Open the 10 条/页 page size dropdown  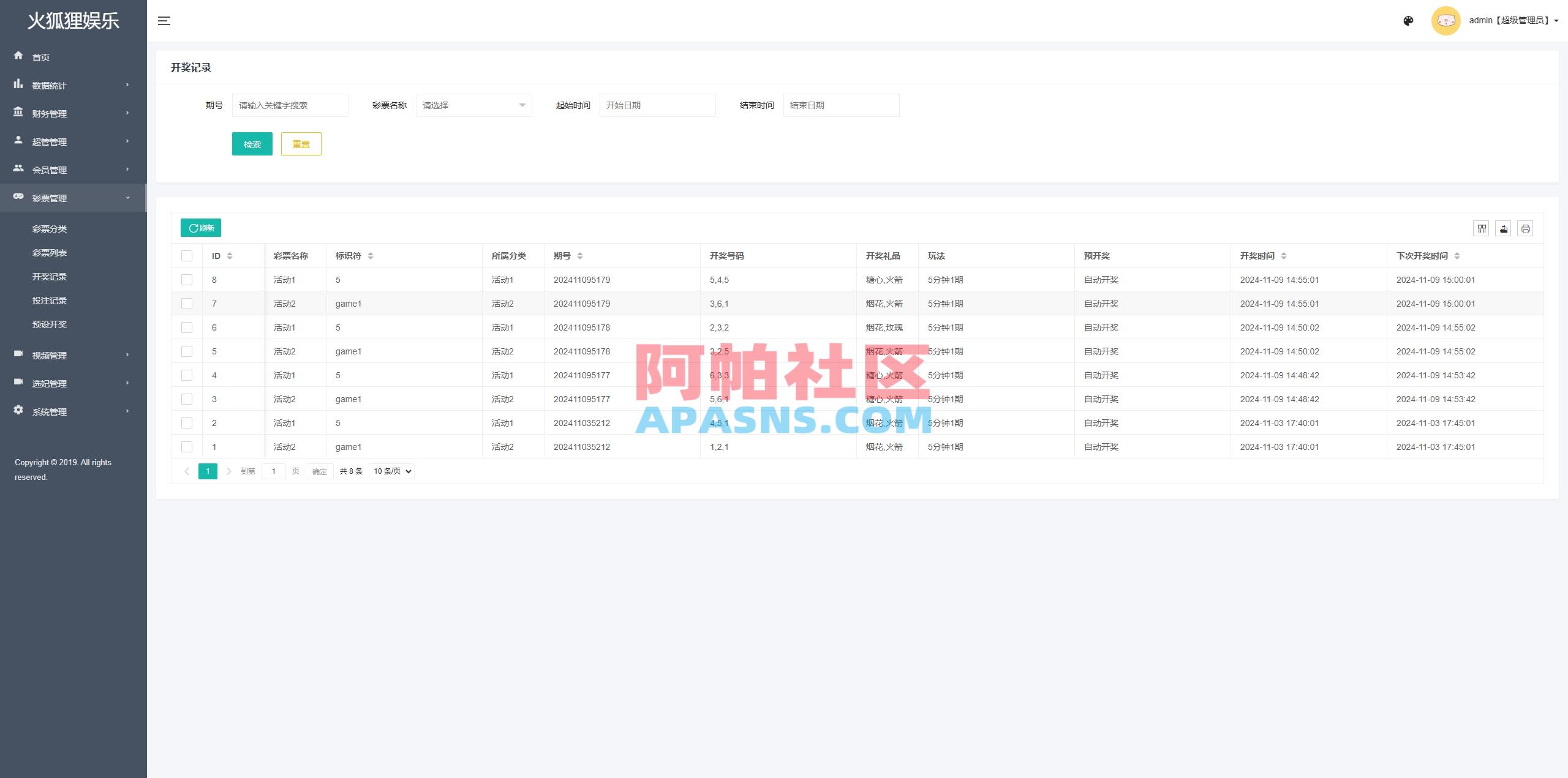(391, 471)
